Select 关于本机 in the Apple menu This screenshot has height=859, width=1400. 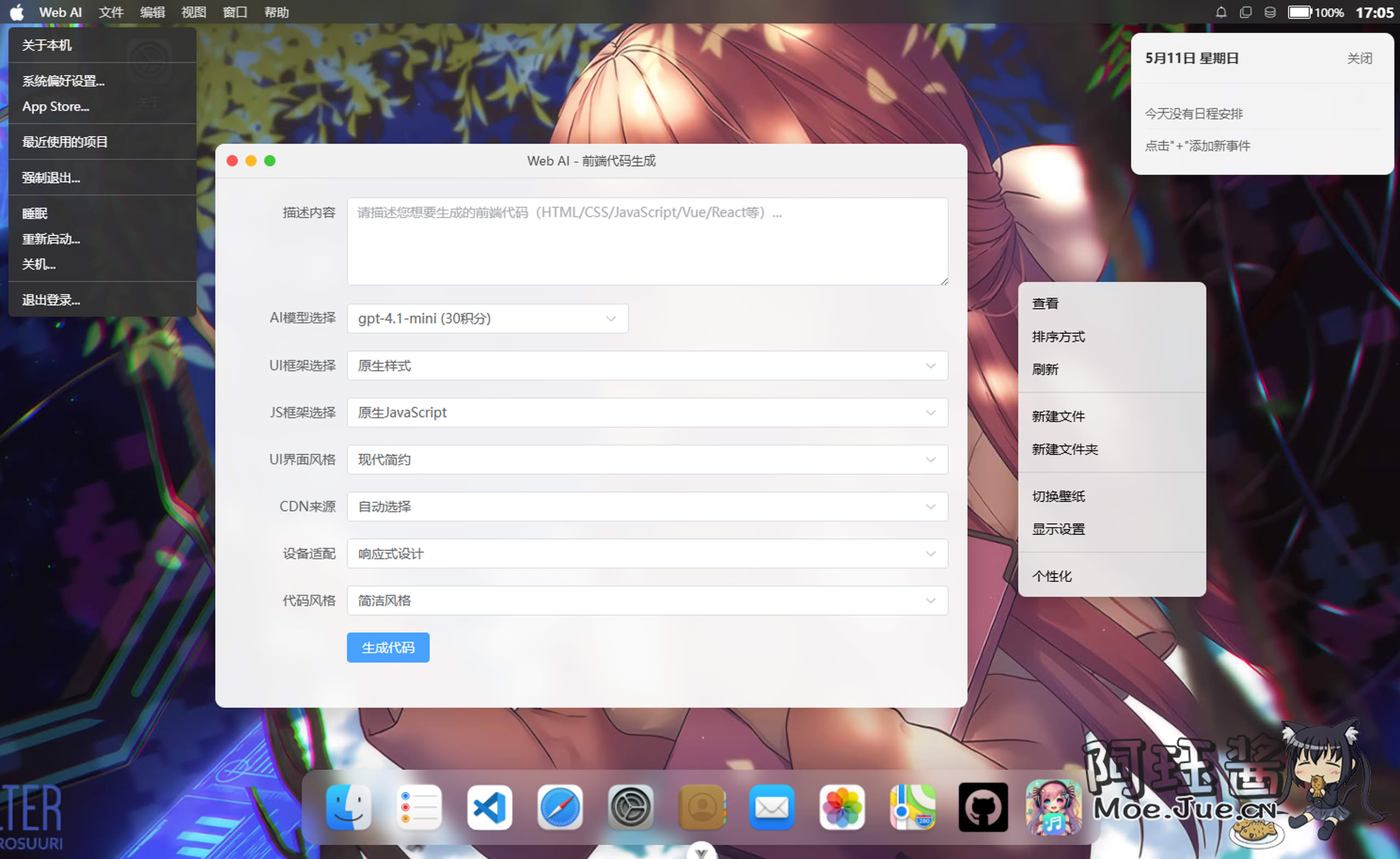pos(102,45)
